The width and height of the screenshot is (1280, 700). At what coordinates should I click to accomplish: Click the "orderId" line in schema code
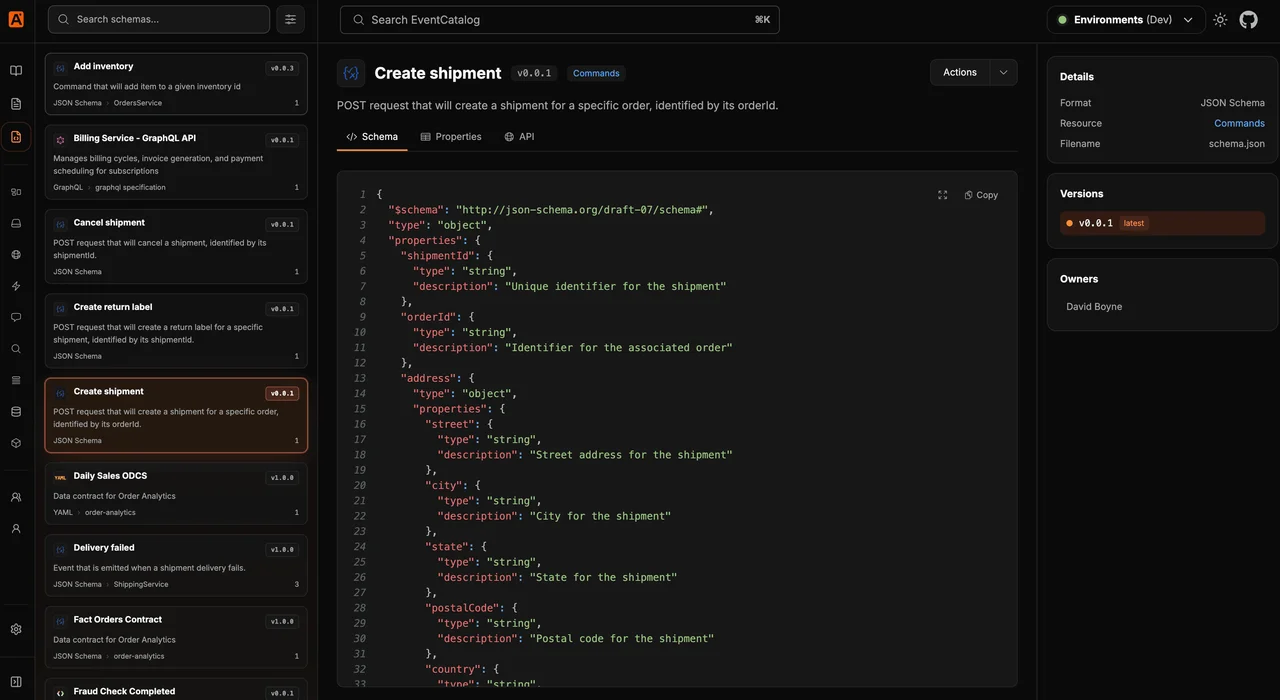click(437, 317)
